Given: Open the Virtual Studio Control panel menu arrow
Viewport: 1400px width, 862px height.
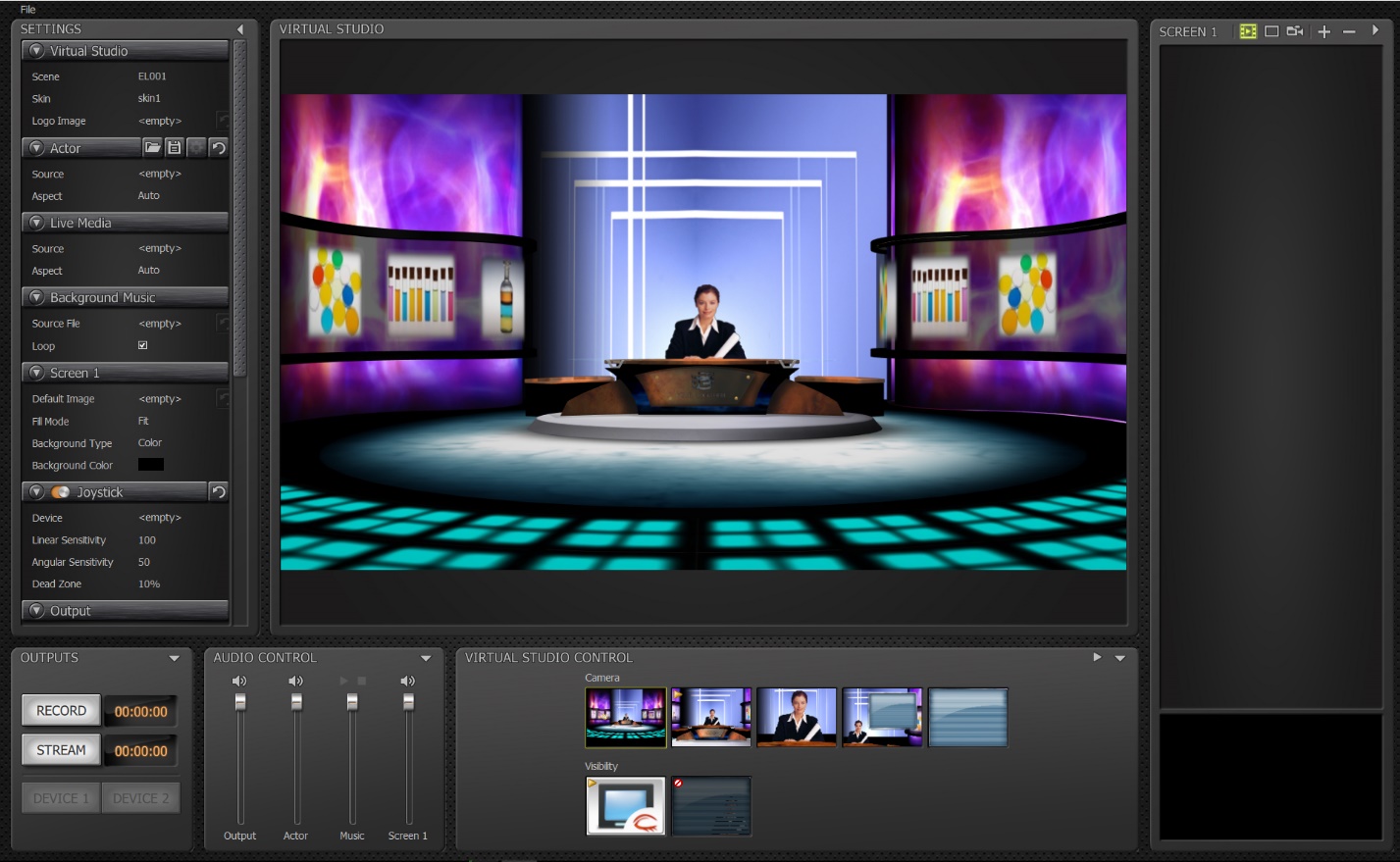Looking at the screenshot, I should tap(1120, 658).
